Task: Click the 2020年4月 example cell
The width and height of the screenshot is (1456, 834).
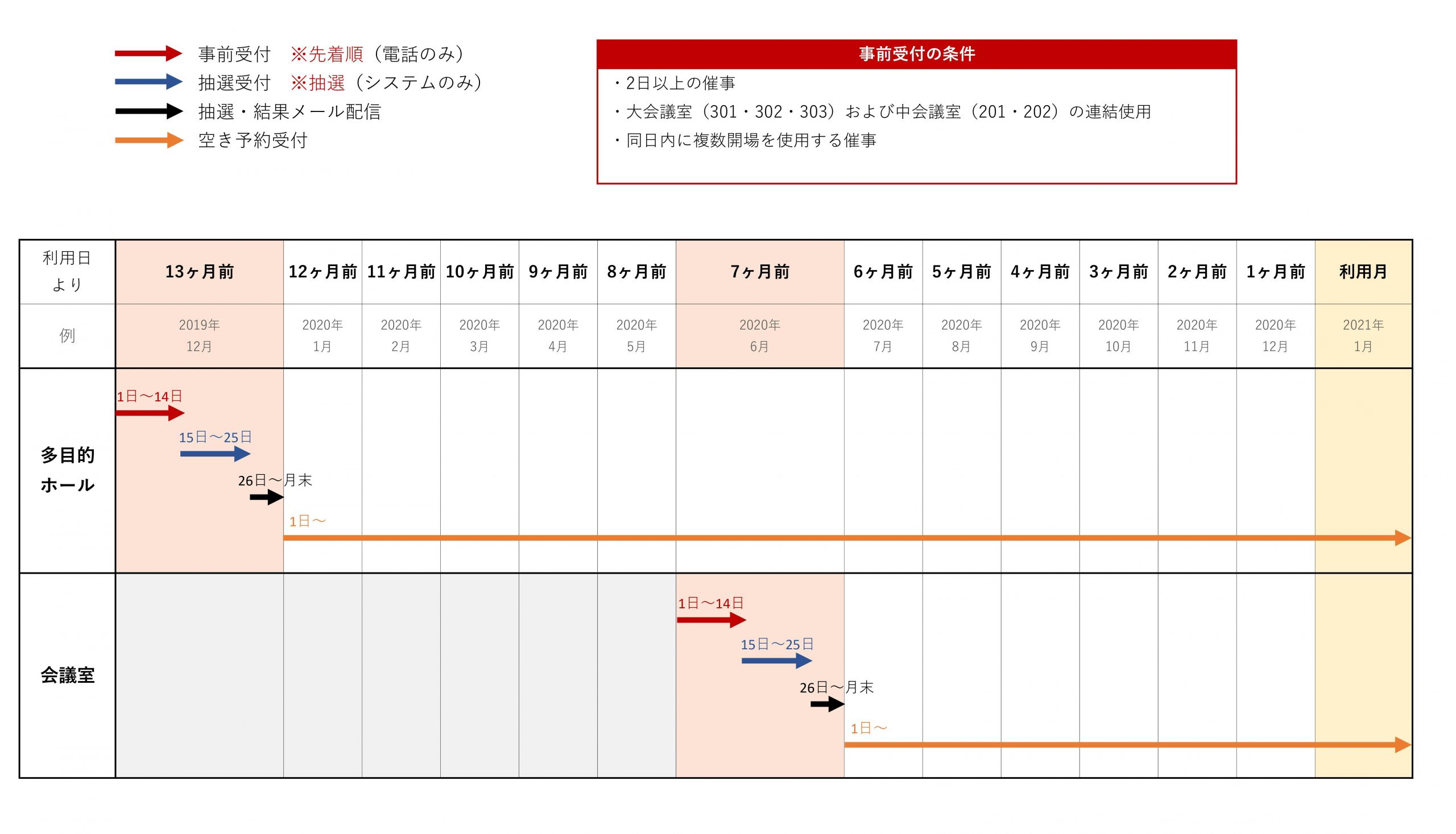Action: 558,335
